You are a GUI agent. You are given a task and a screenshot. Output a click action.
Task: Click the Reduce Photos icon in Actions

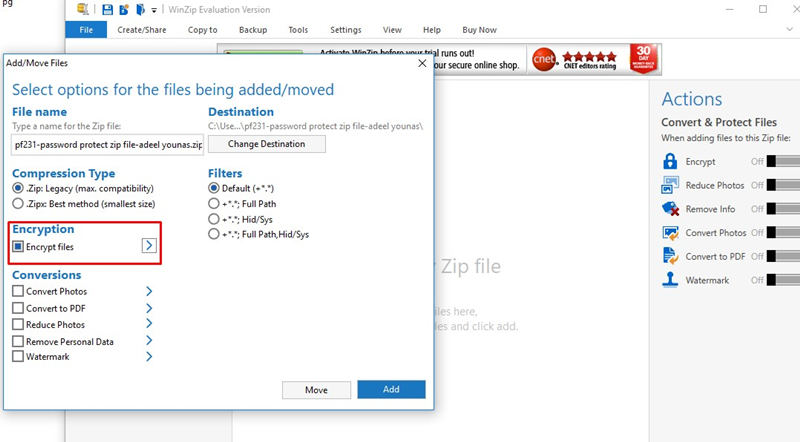click(670, 185)
